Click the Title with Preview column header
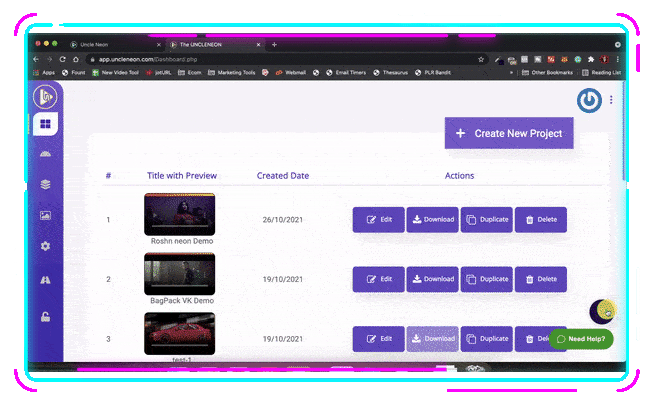This screenshot has width=654, height=411. [182, 176]
